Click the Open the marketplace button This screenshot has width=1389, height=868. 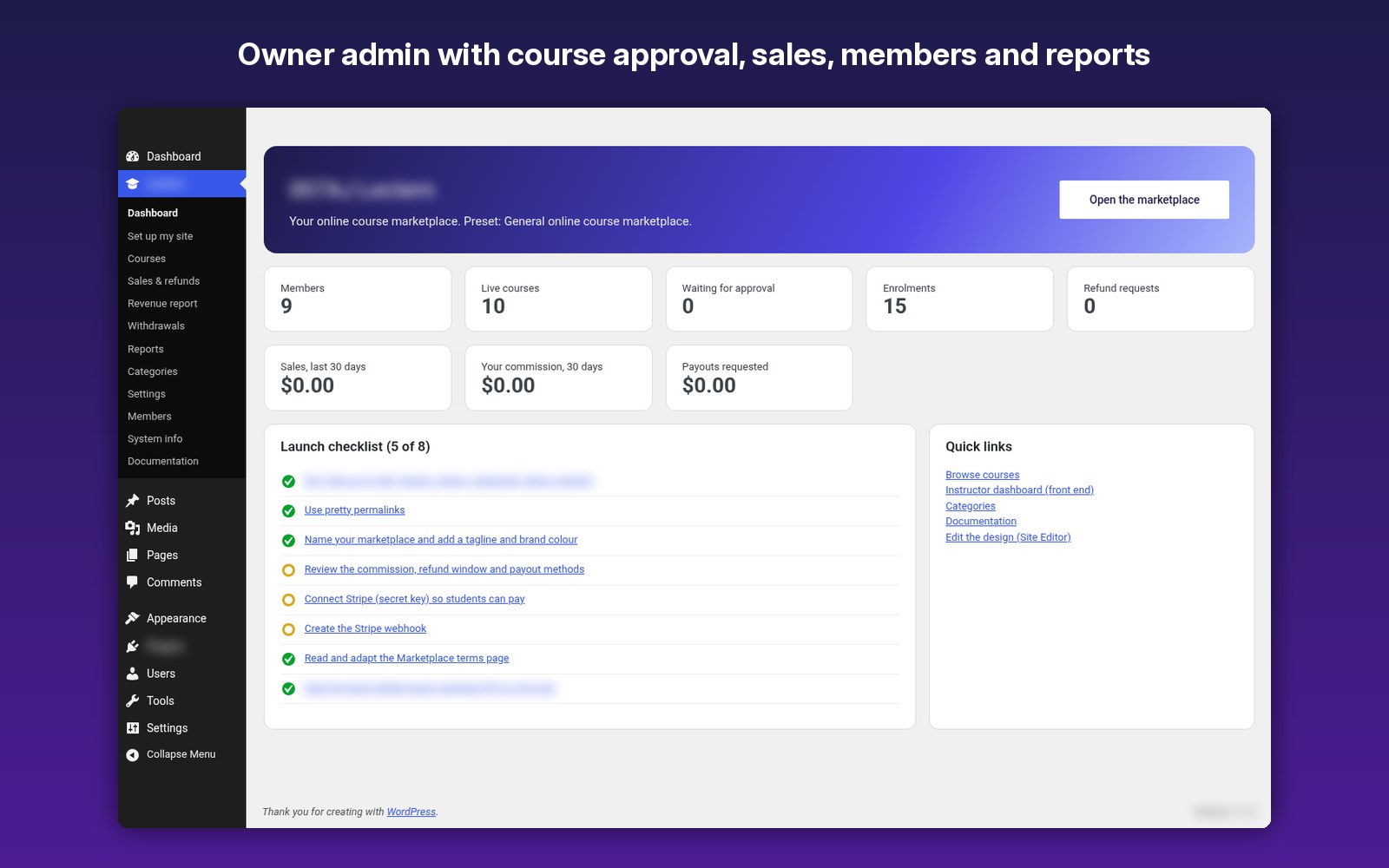pos(1144,200)
